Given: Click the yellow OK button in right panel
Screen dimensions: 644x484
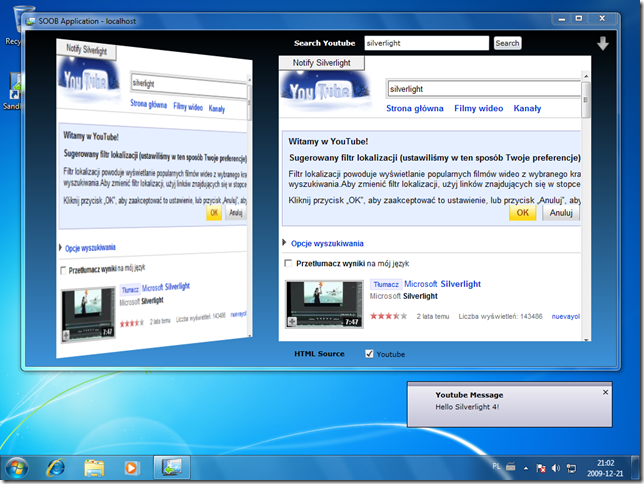Looking at the screenshot, I should (522, 213).
